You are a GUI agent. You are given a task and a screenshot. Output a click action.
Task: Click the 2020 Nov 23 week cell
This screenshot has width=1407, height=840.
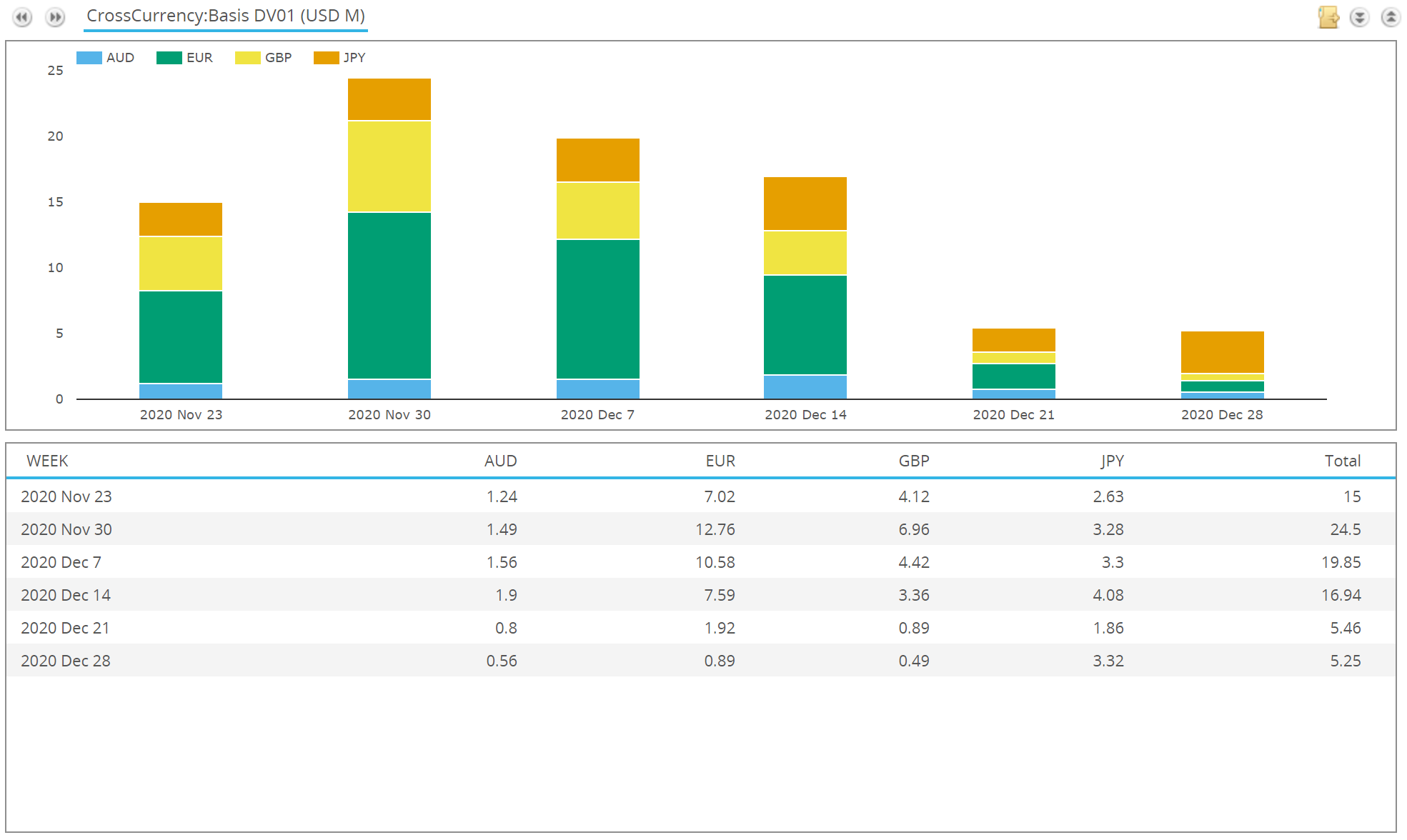tap(66, 496)
